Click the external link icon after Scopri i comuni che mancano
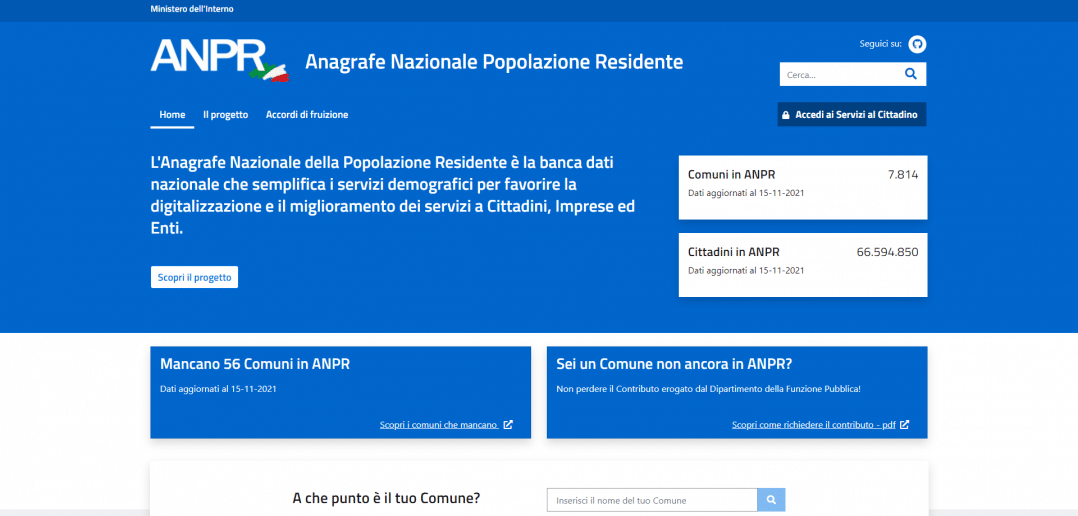1078x516 pixels. click(x=508, y=425)
